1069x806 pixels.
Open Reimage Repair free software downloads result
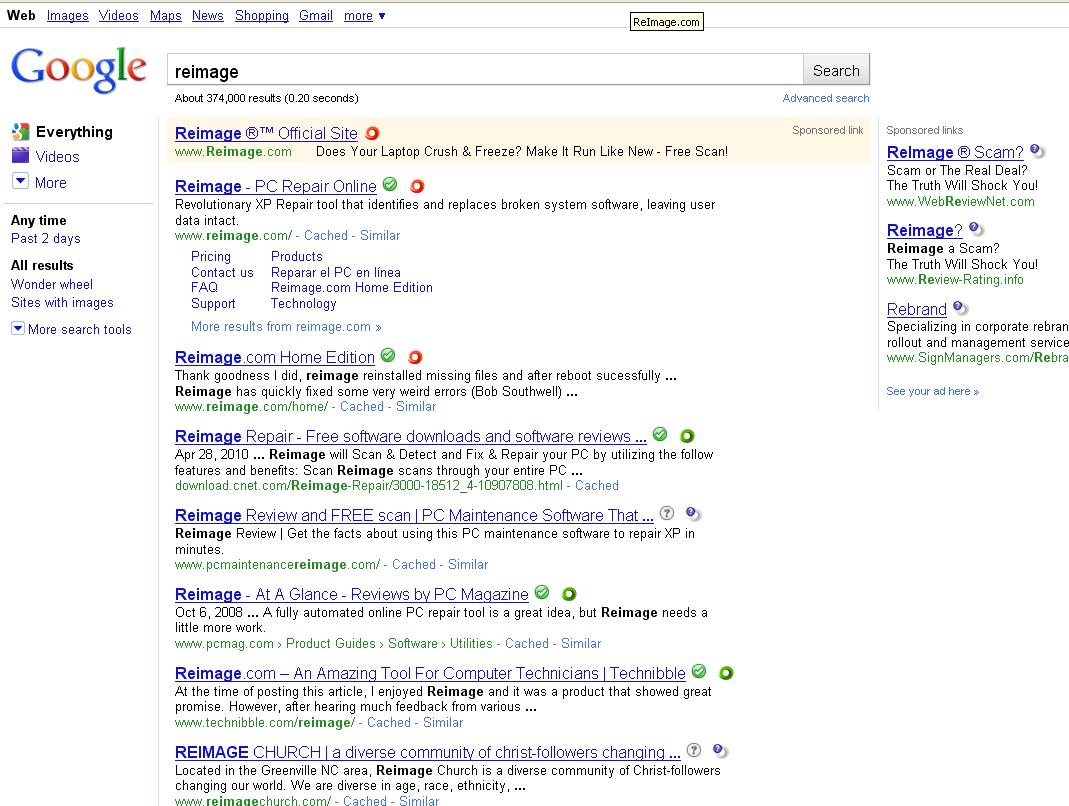click(410, 436)
